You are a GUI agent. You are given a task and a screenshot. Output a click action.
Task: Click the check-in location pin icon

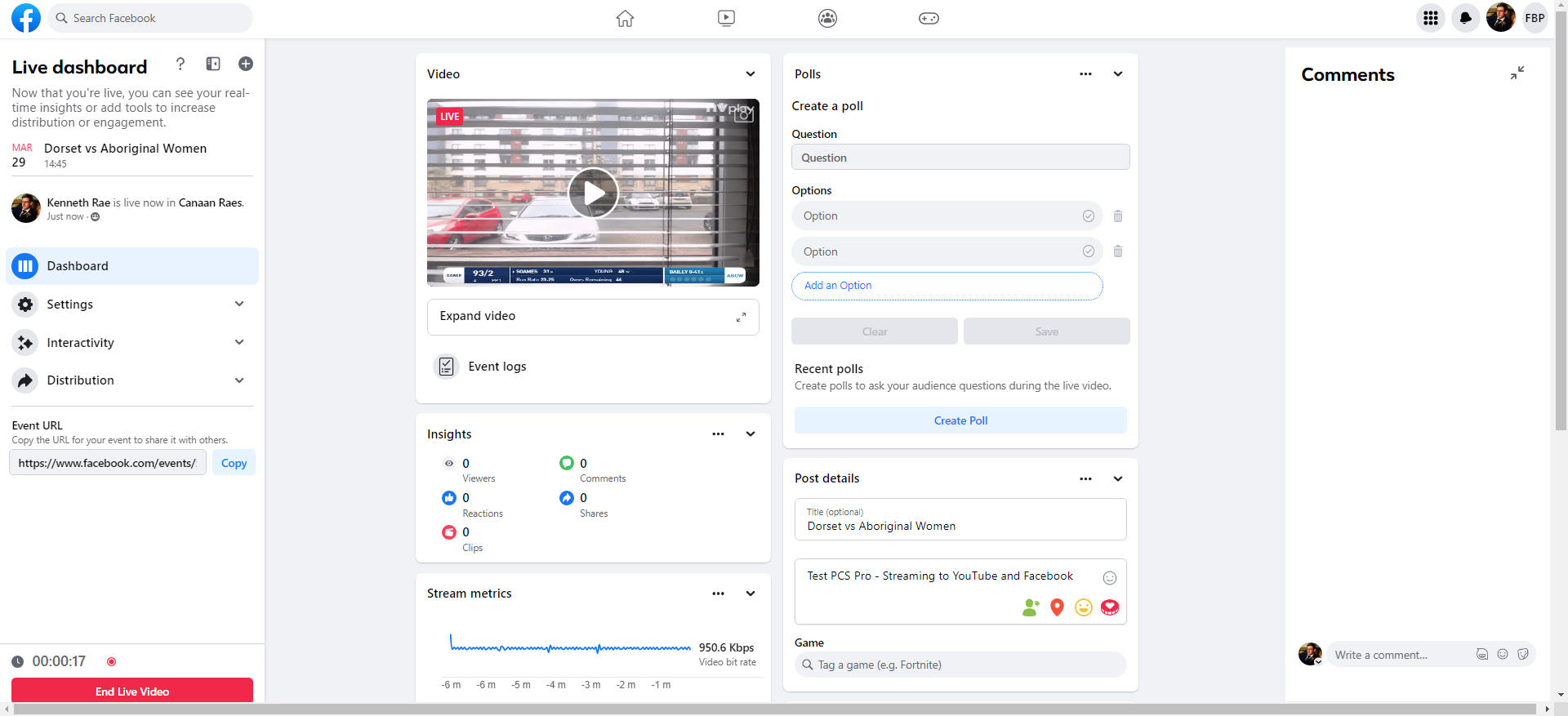1057,607
